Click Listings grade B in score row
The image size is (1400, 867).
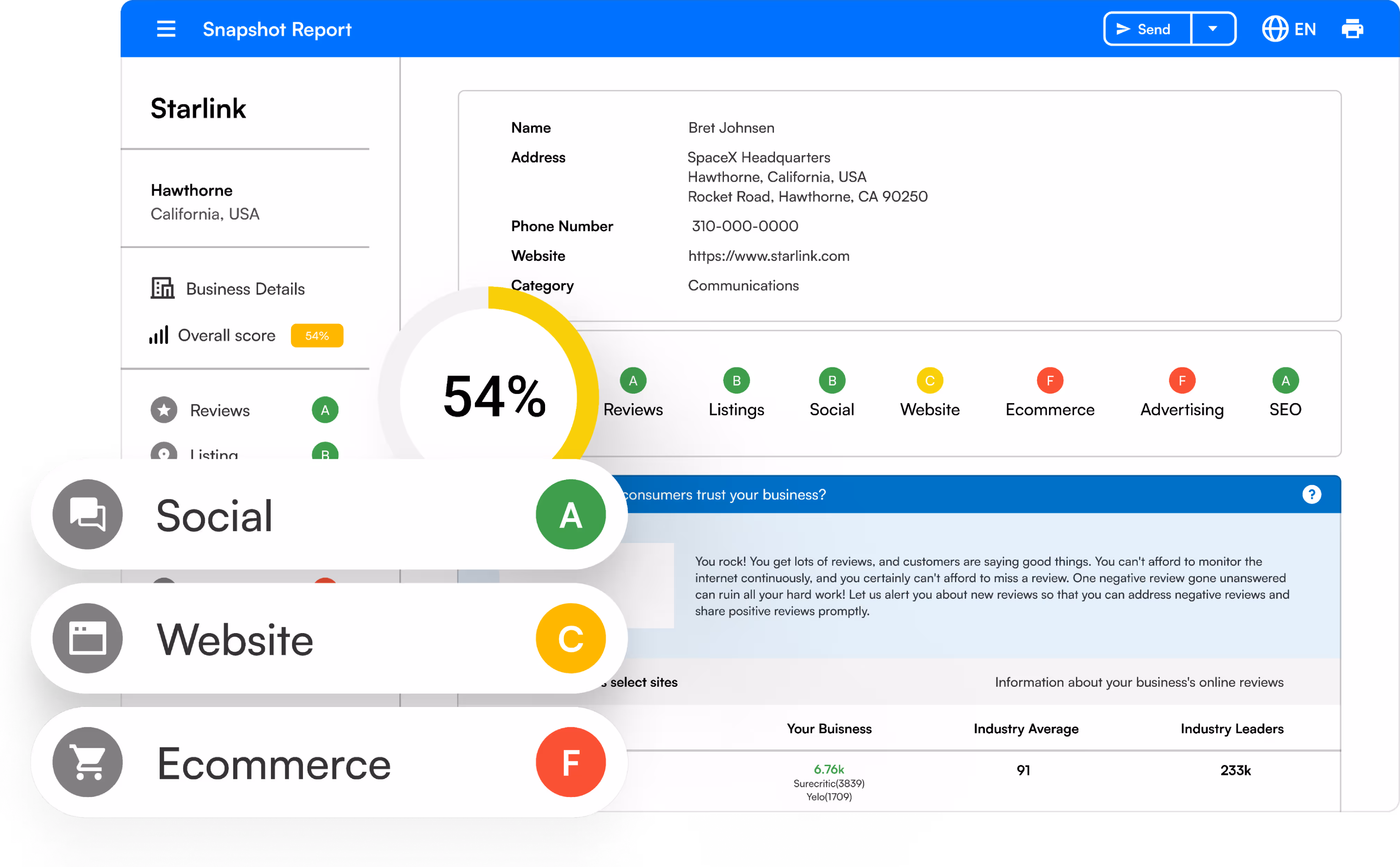(737, 380)
